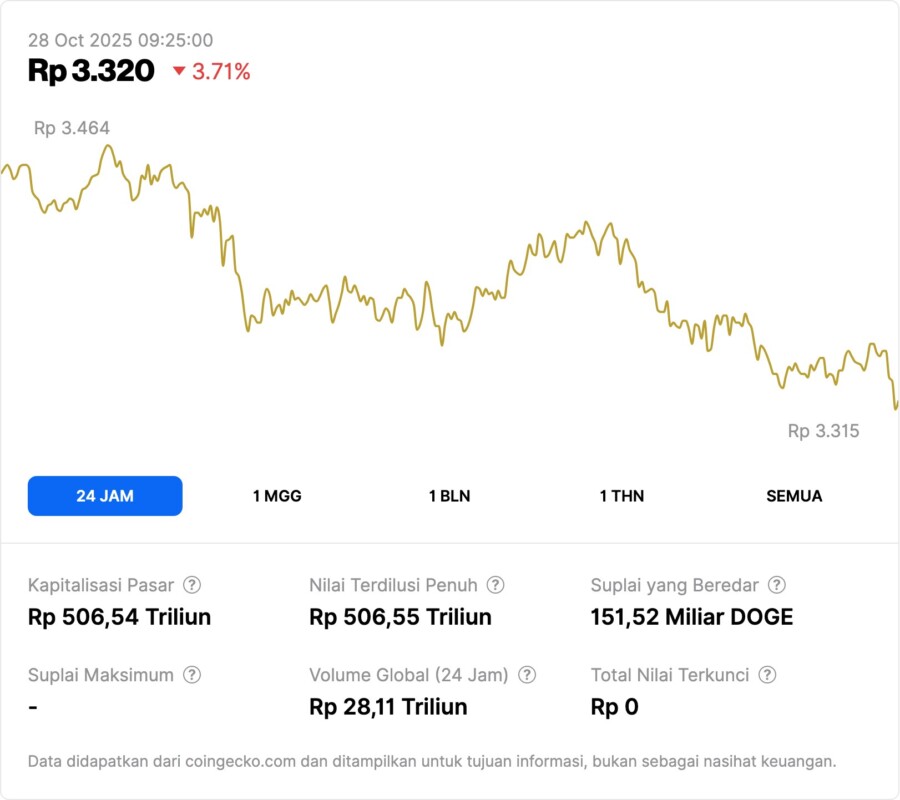Switch chart to 1 MGG range
Image resolution: width=900 pixels, height=800 pixels.
277,496
